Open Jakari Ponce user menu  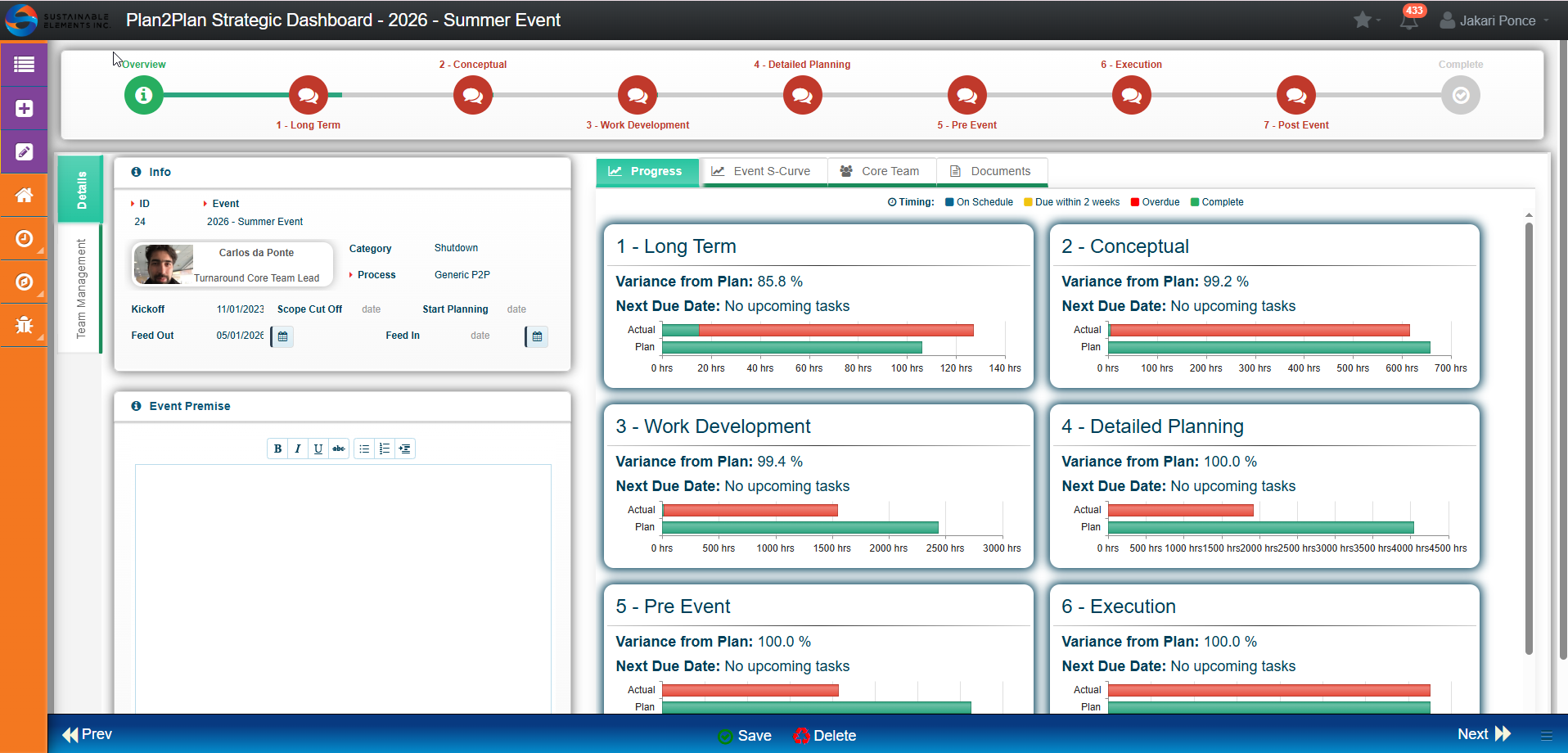[x=1494, y=20]
